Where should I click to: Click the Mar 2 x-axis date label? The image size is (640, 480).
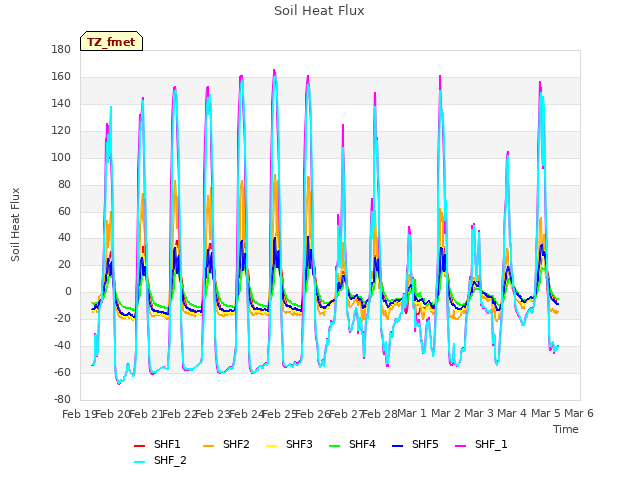pyautogui.click(x=446, y=413)
